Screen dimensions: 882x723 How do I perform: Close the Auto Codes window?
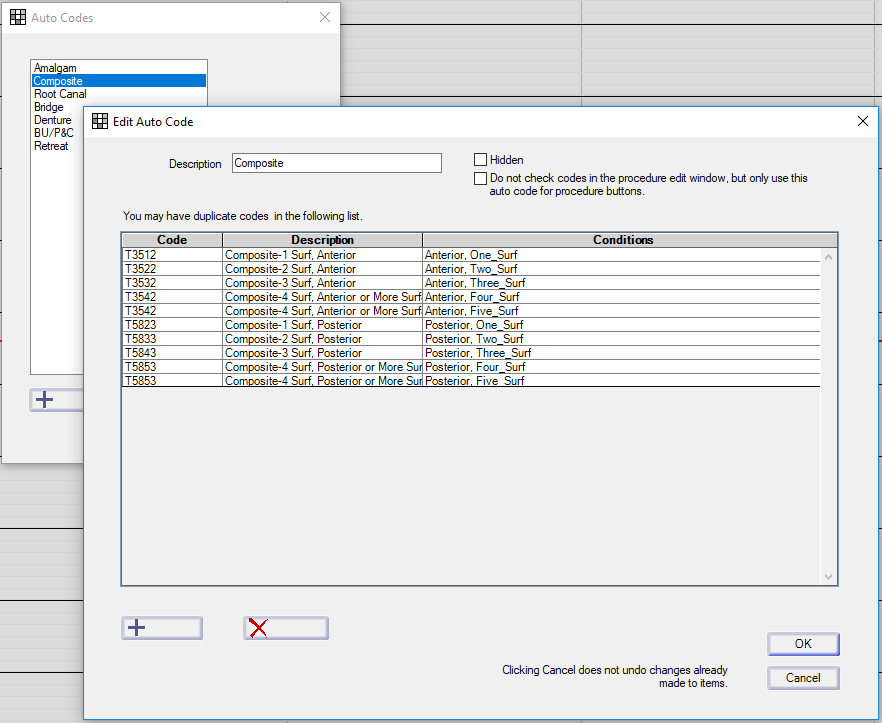pos(325,17)
